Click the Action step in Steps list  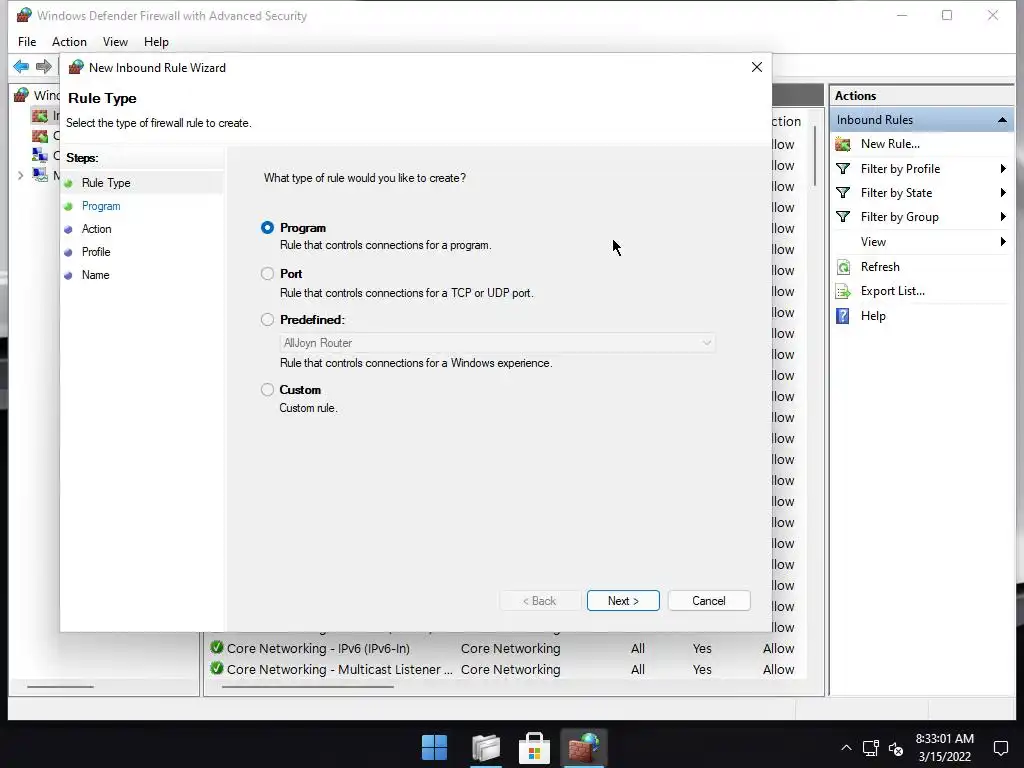[x=97, y=229]
